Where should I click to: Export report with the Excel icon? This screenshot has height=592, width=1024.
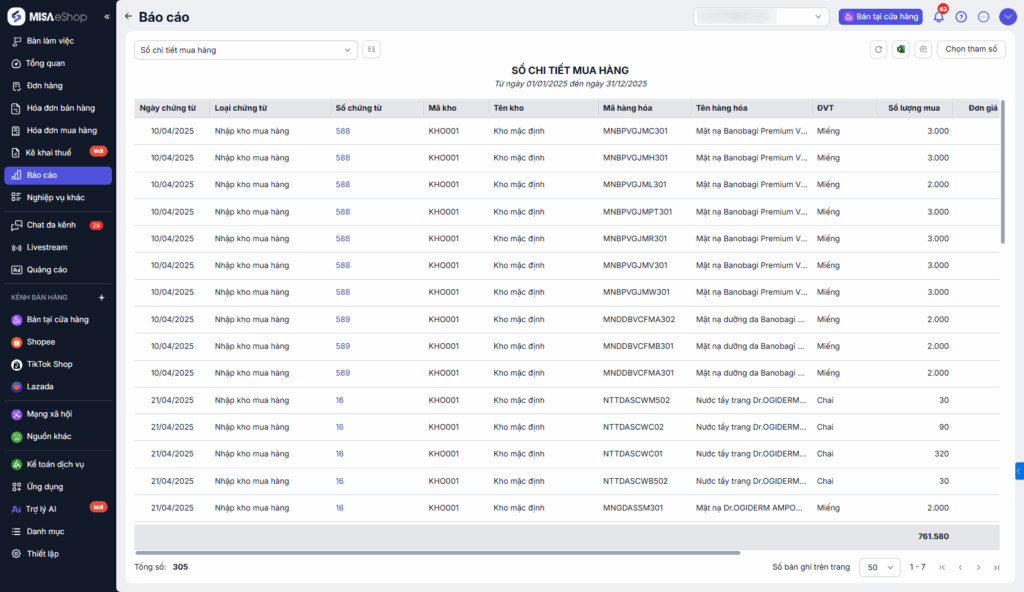click(x=900, y=49)
